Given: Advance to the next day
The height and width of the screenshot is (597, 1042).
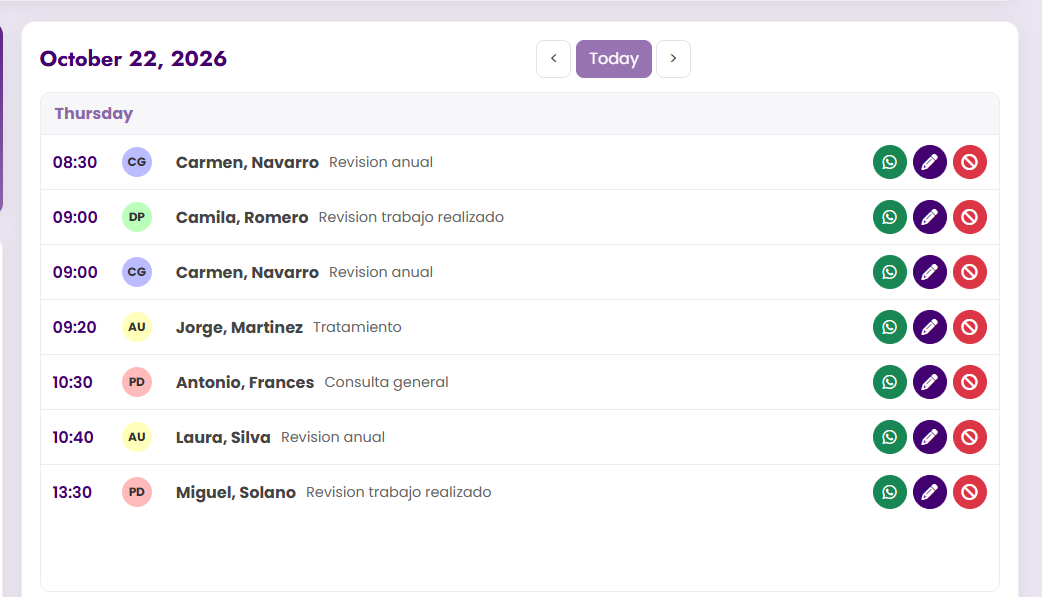Looking at the screenshot, I should (x=673, y=59).
